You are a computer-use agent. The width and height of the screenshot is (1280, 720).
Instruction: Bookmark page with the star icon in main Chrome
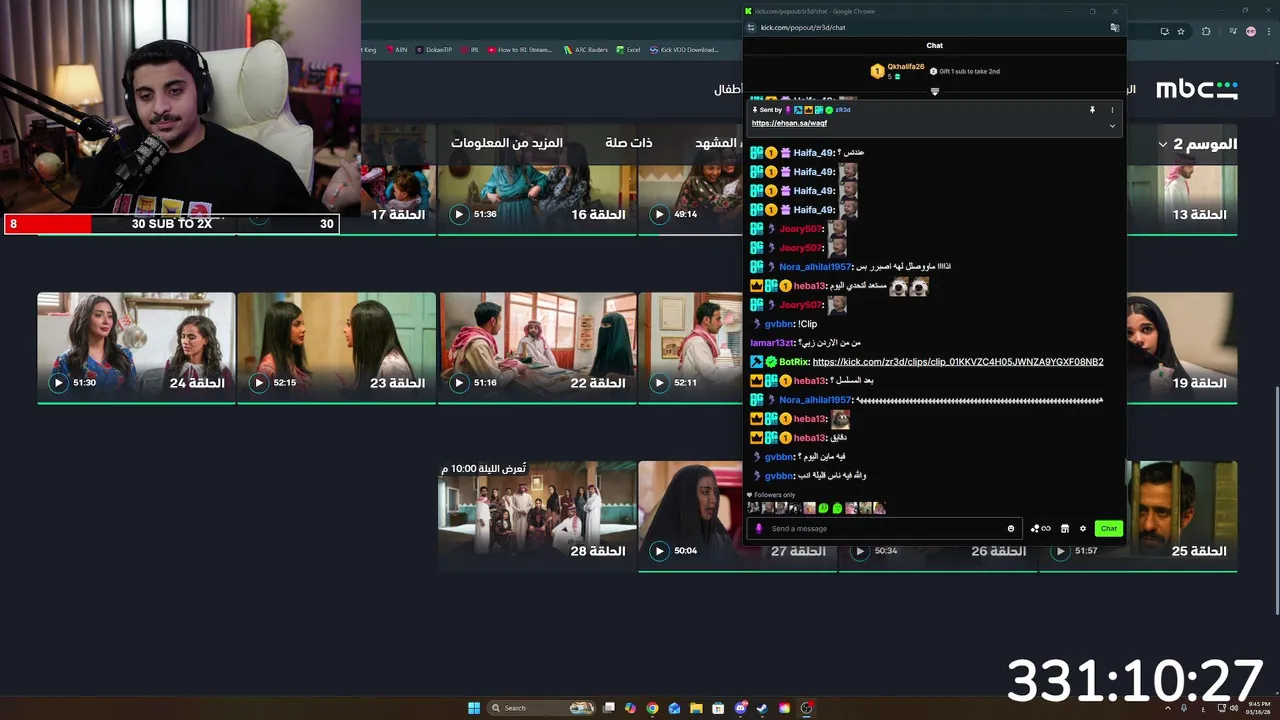[x=1181, y=31]
